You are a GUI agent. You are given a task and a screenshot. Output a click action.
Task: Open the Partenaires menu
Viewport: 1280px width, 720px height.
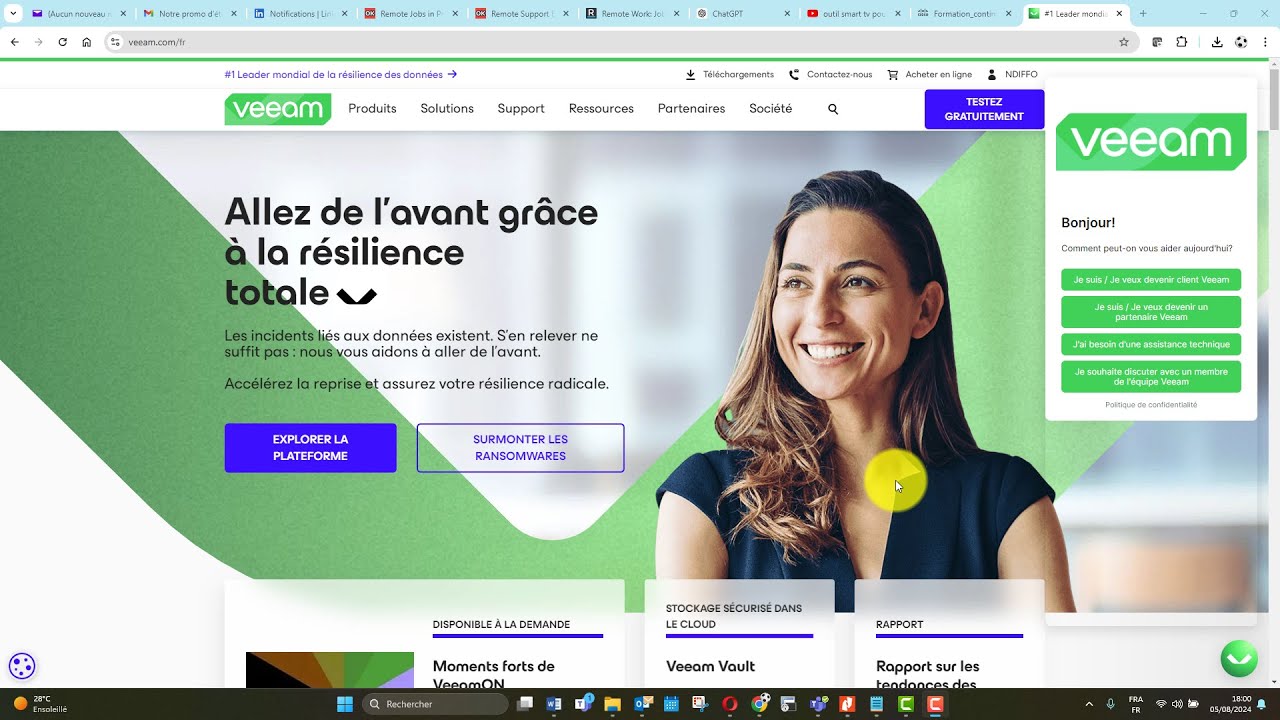click(691, 109)
